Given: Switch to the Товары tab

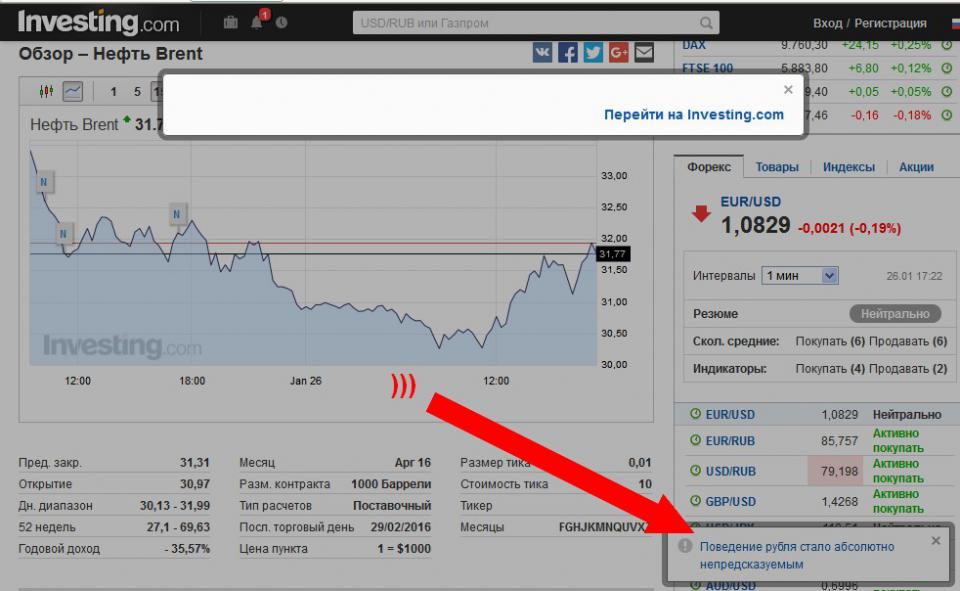Looking at the screenshot, I should point(777,167).
